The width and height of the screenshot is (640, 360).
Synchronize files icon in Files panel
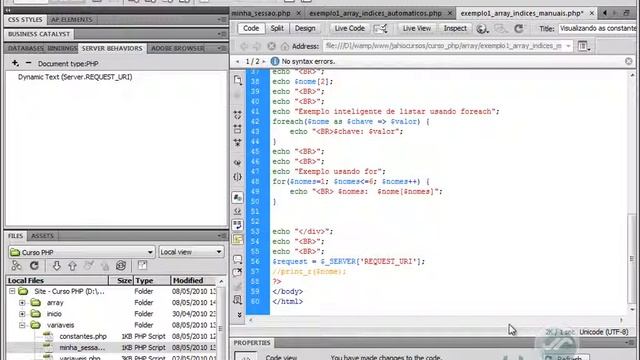pyautogui.click(x=121, y=266)
